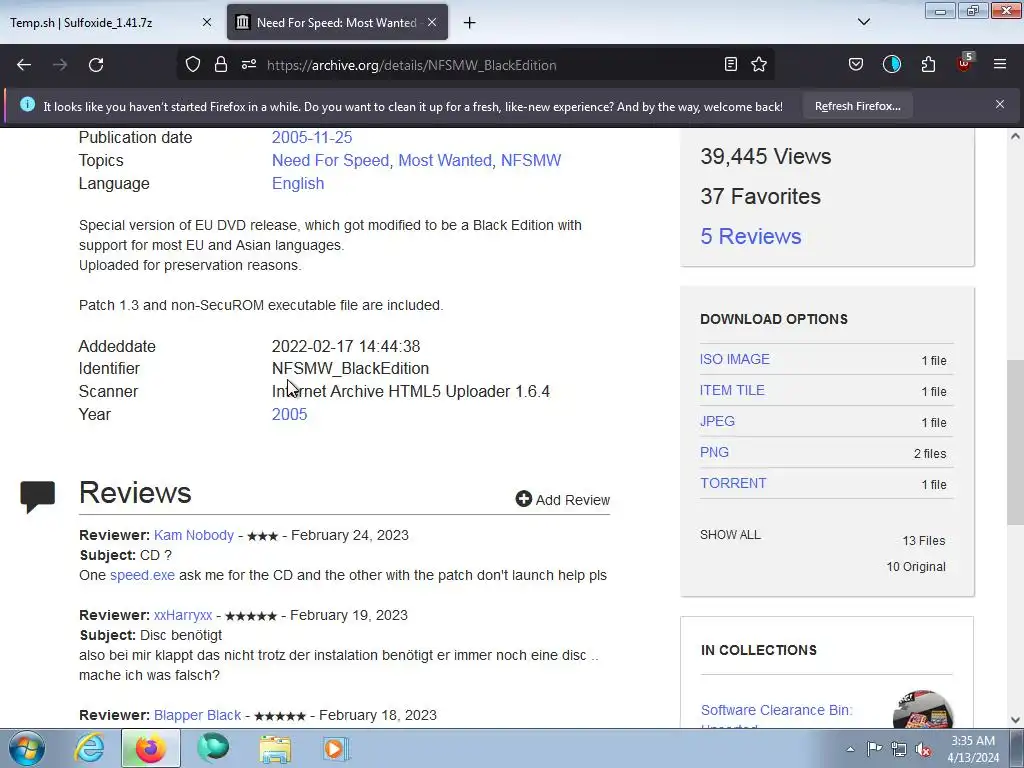This screenshot has width=1024, height=768.
Task: Reload the page with the refresh icon
Action: pos(96,65)
